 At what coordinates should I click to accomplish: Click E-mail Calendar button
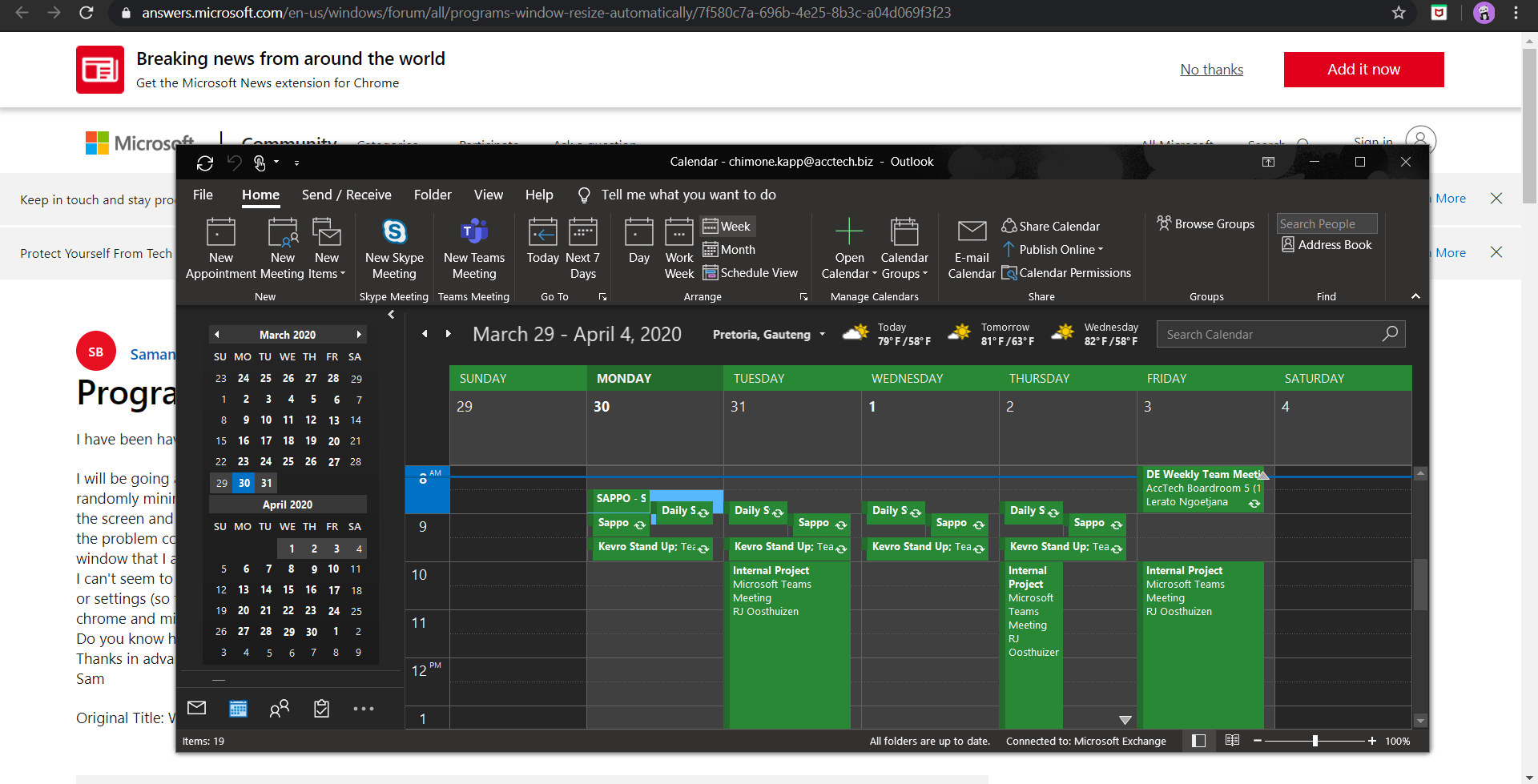[x=972, y=249]
